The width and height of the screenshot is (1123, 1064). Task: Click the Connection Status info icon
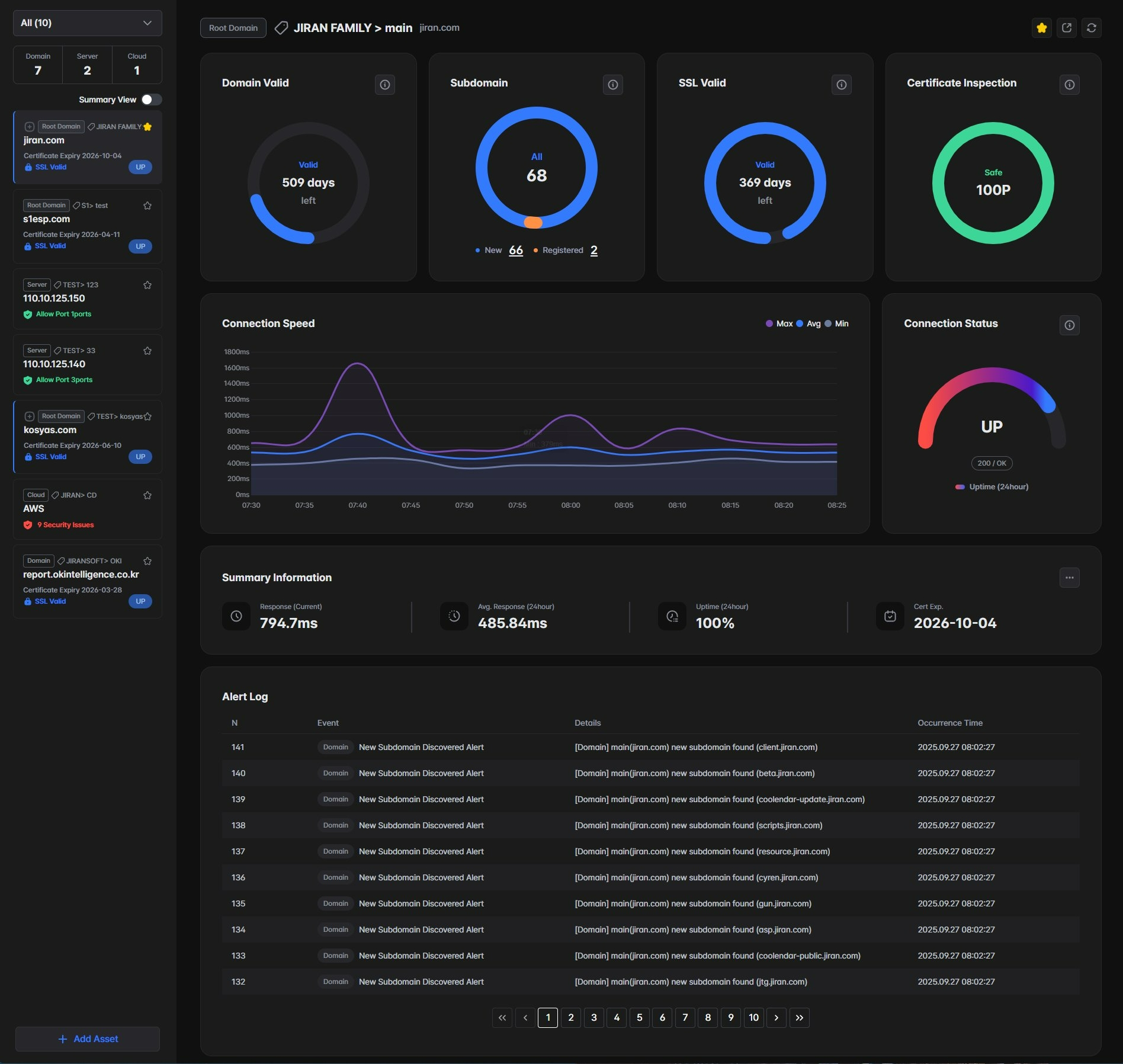(1069, 325)
